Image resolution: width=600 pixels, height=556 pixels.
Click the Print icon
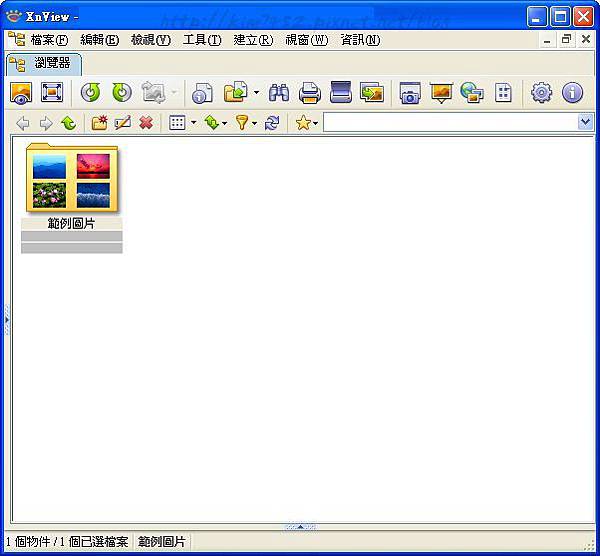310,93
